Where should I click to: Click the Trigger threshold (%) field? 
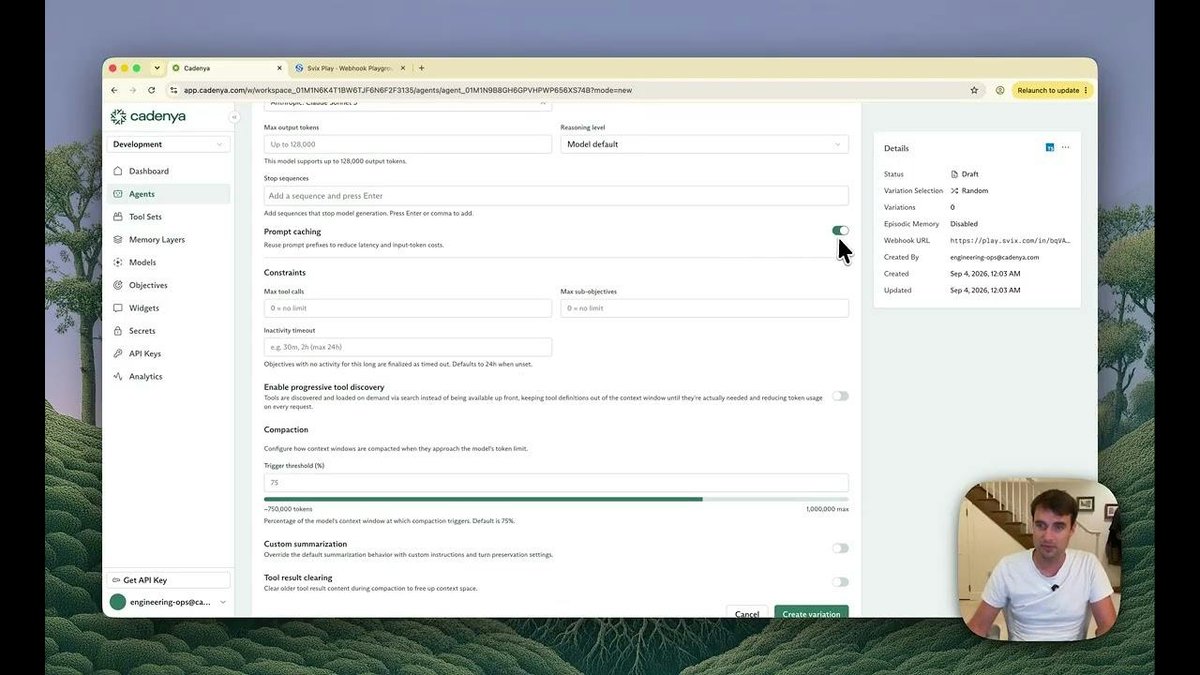556,482
